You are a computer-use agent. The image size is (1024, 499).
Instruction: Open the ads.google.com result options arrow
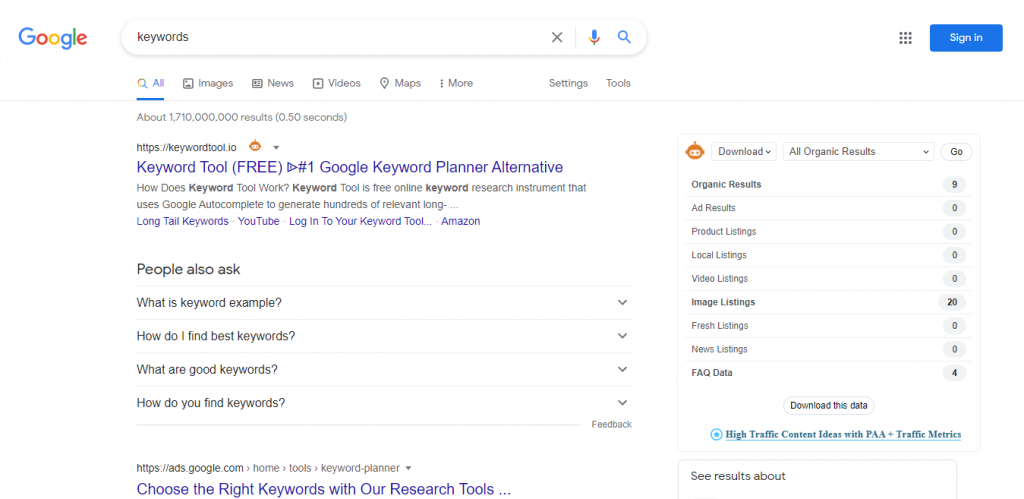pyautogui.click(x=408, y=468)
